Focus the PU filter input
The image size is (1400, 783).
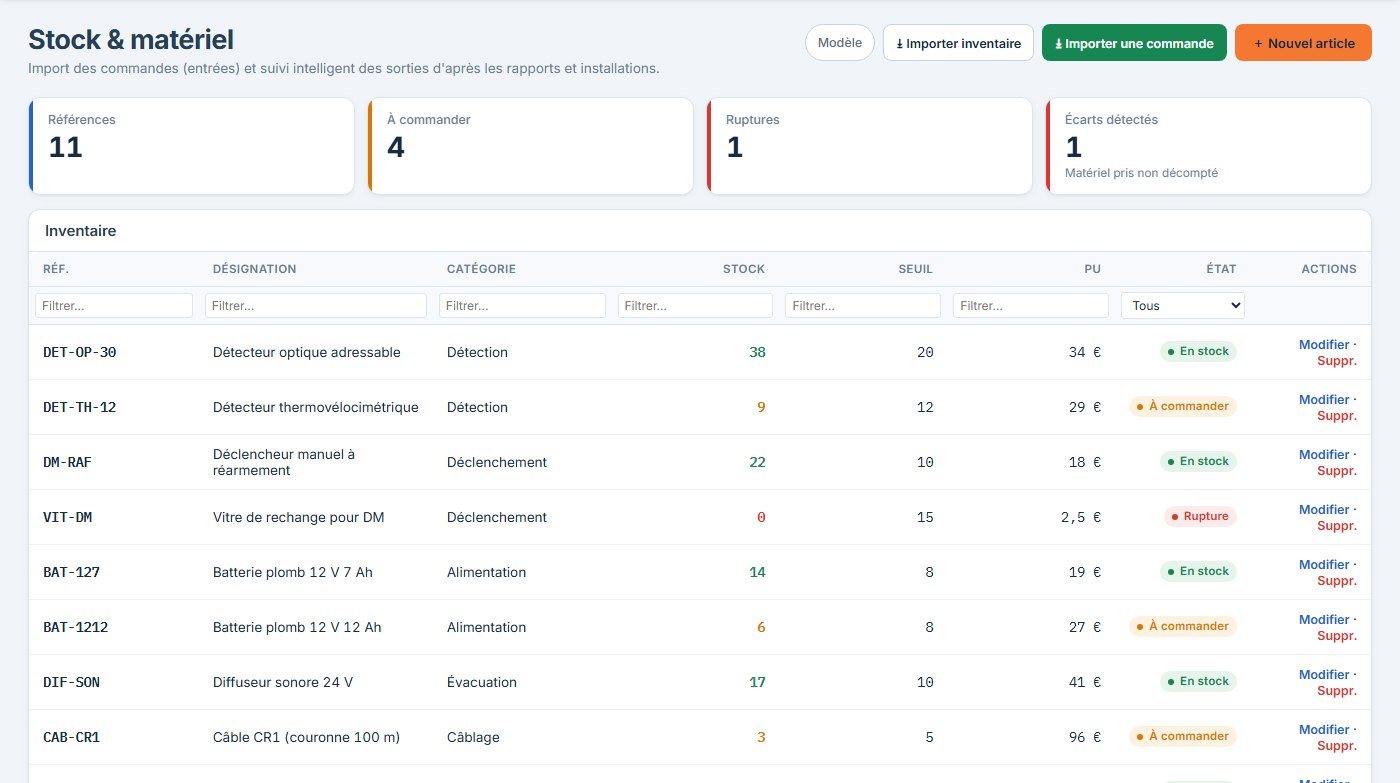click(1031, 306)
